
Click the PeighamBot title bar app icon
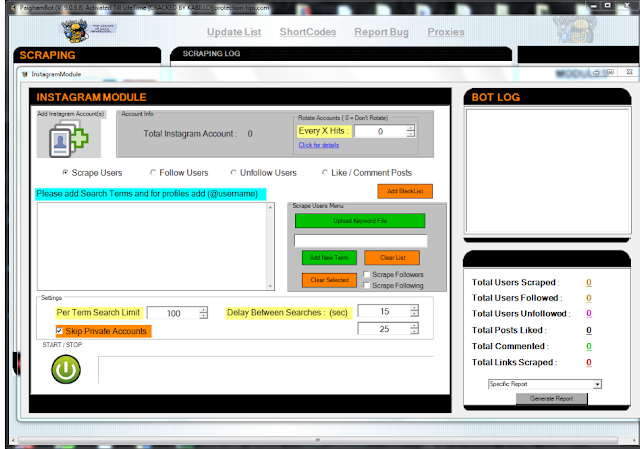(x=13, y=8)
